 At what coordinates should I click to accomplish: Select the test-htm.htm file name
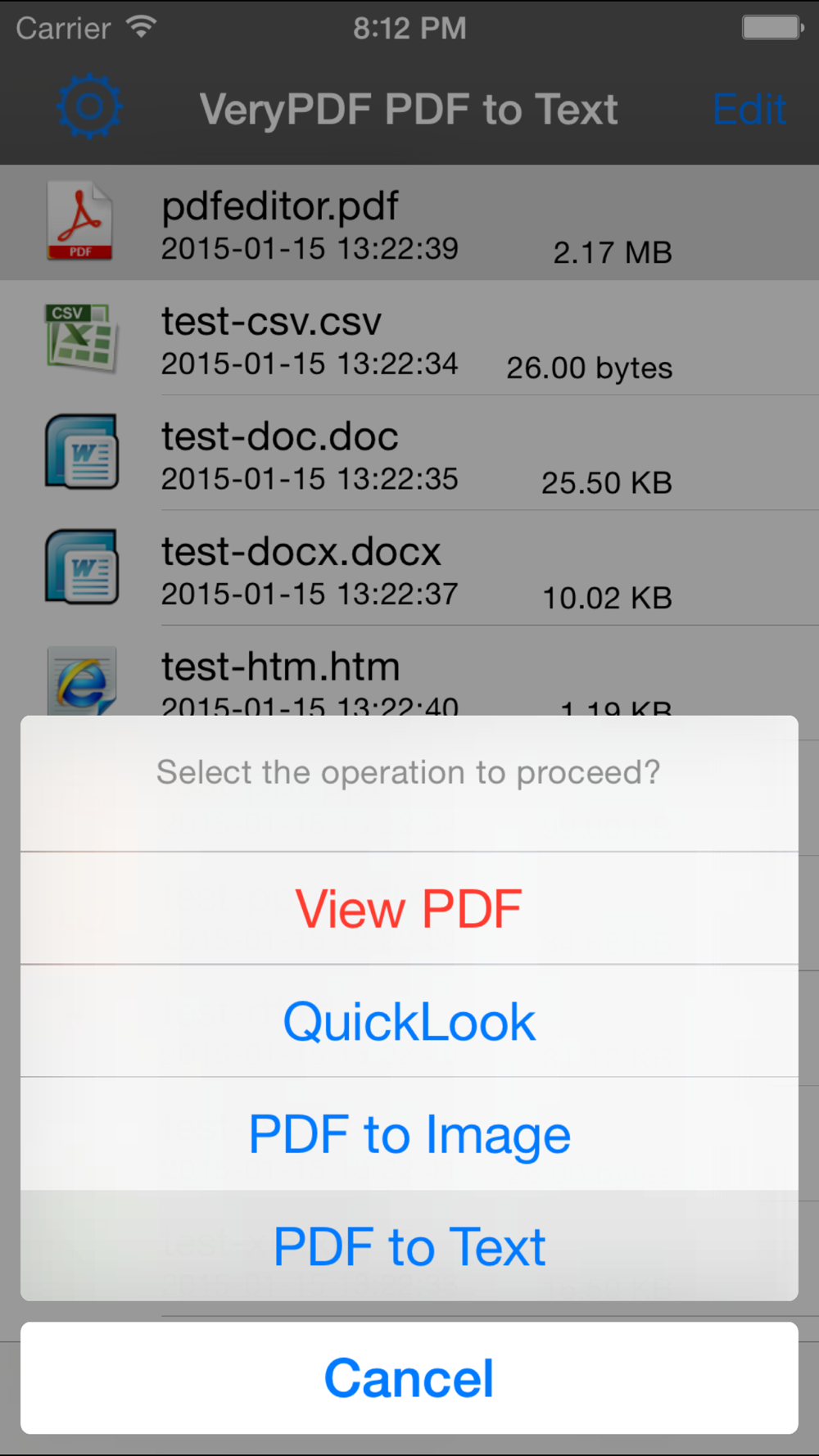(281, 667)
